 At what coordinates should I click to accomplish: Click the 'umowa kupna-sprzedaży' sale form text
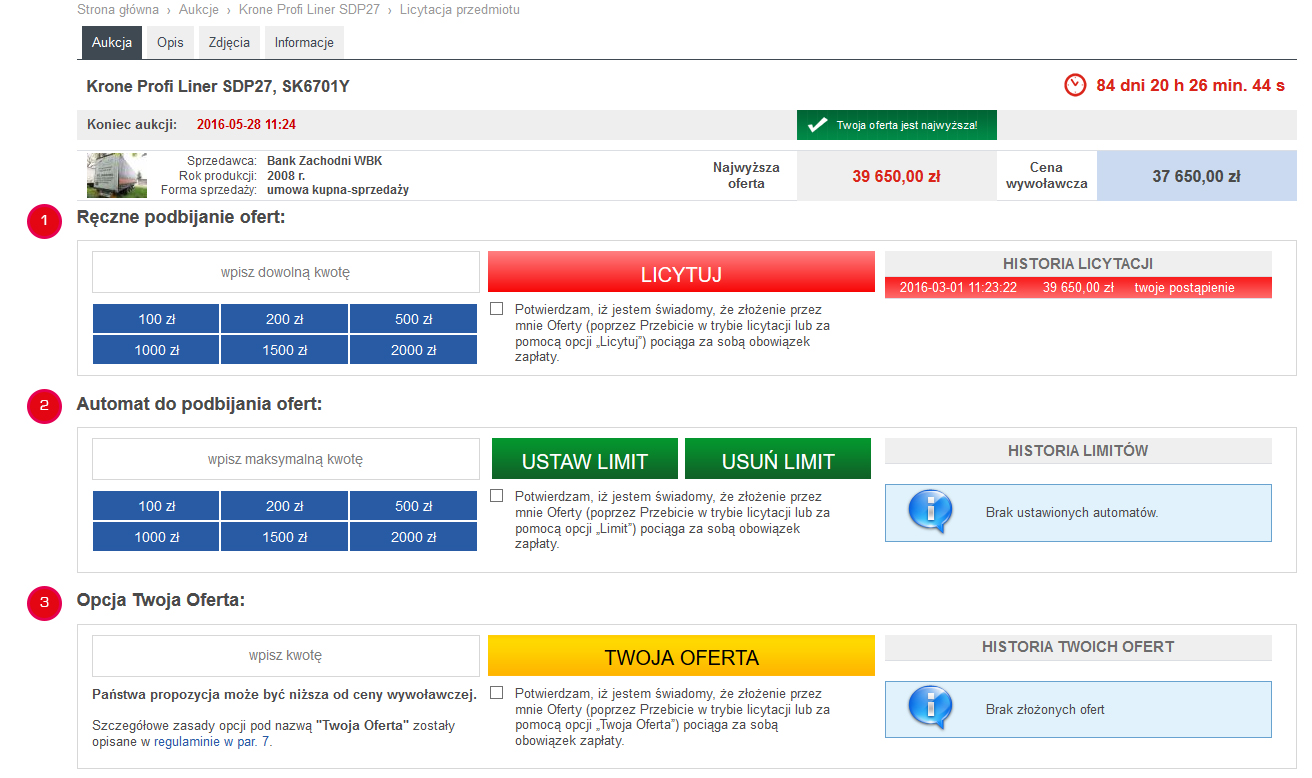coord(338,190)
